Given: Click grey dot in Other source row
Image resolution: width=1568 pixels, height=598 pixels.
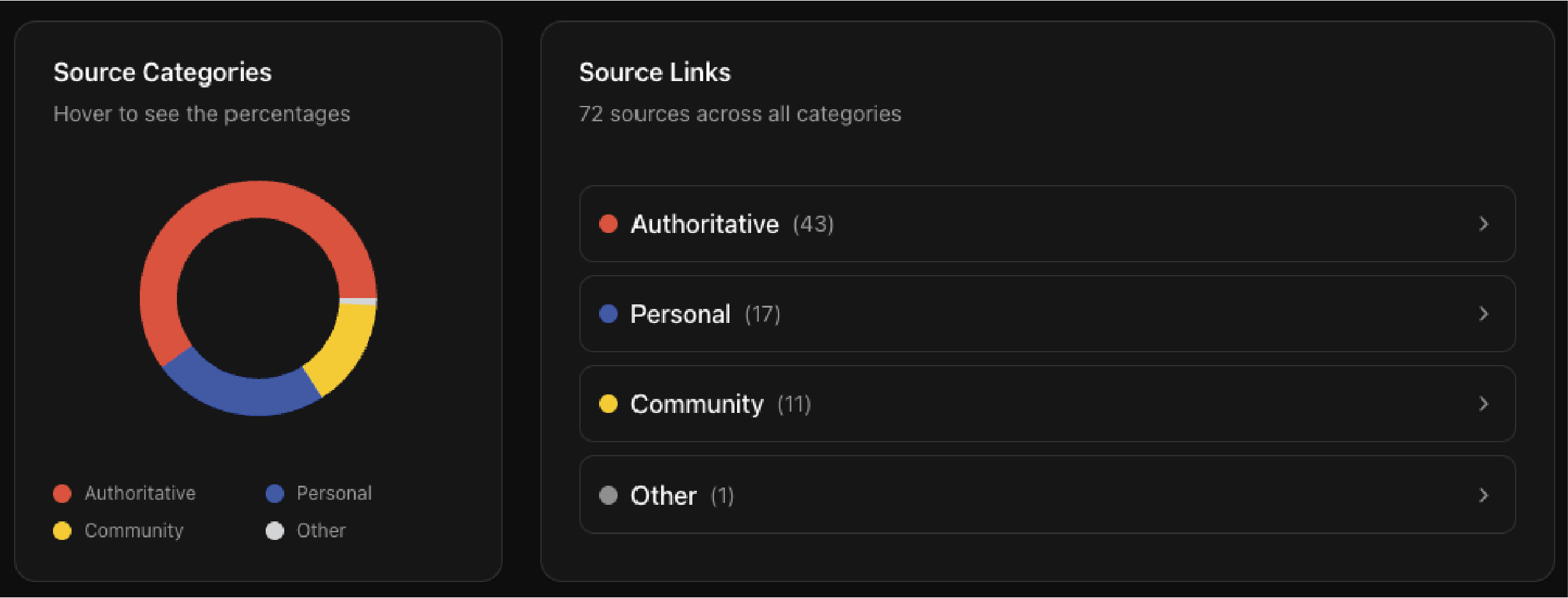Looking at the screenshot, I should coord(608,495).
